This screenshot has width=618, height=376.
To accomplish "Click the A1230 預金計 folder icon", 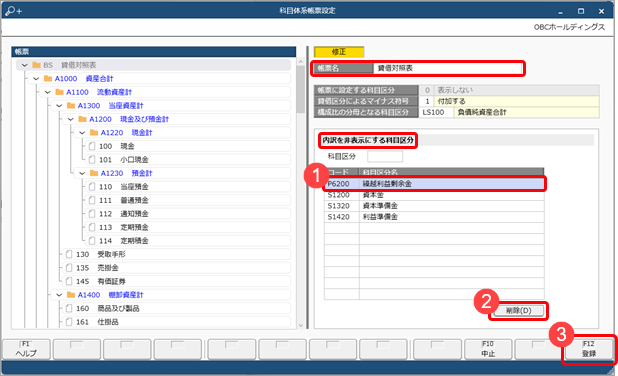I will (x=94, y=173).
